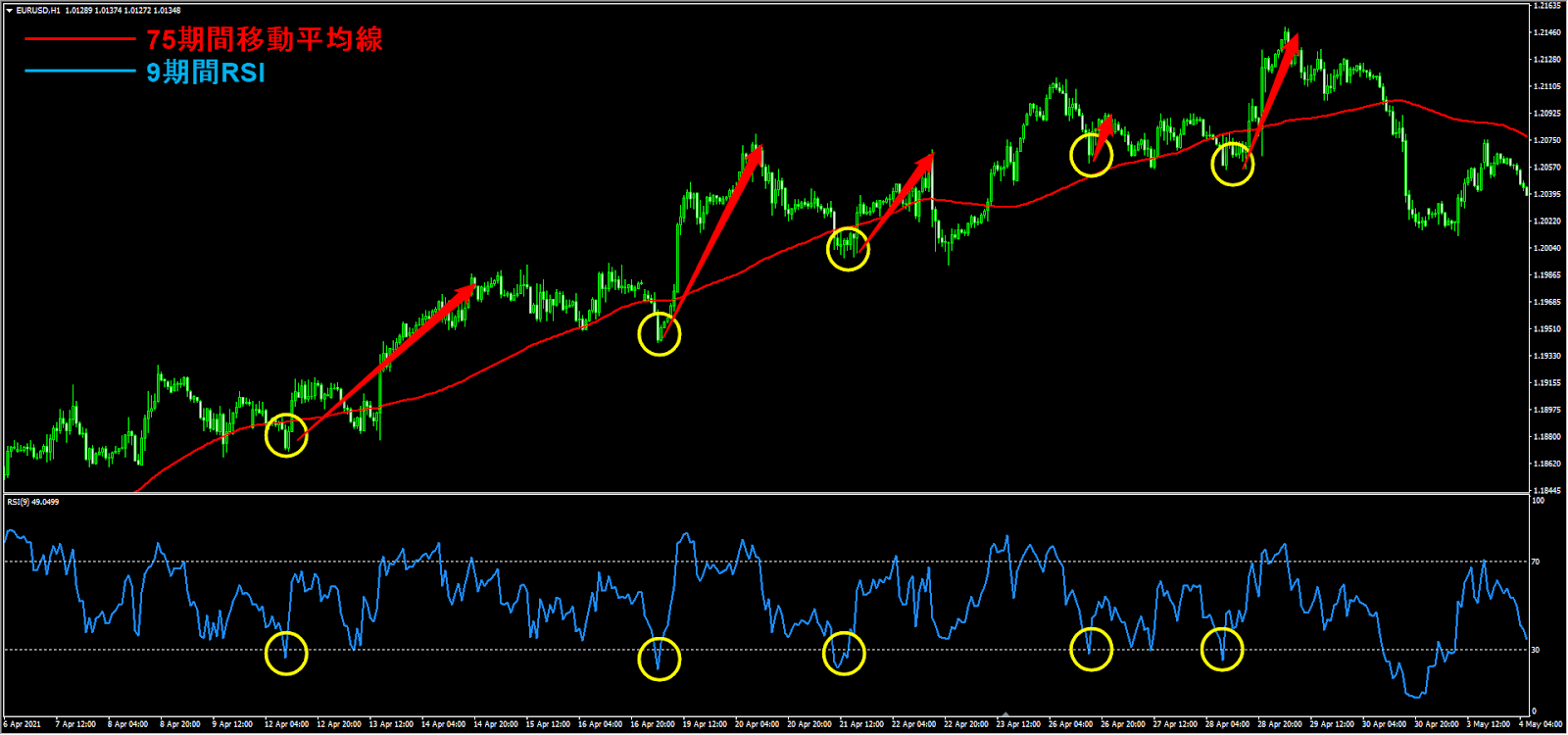1568x735 pixels.
Task: Click the 4 May 04:00 time label
Action: (1540, 724)
